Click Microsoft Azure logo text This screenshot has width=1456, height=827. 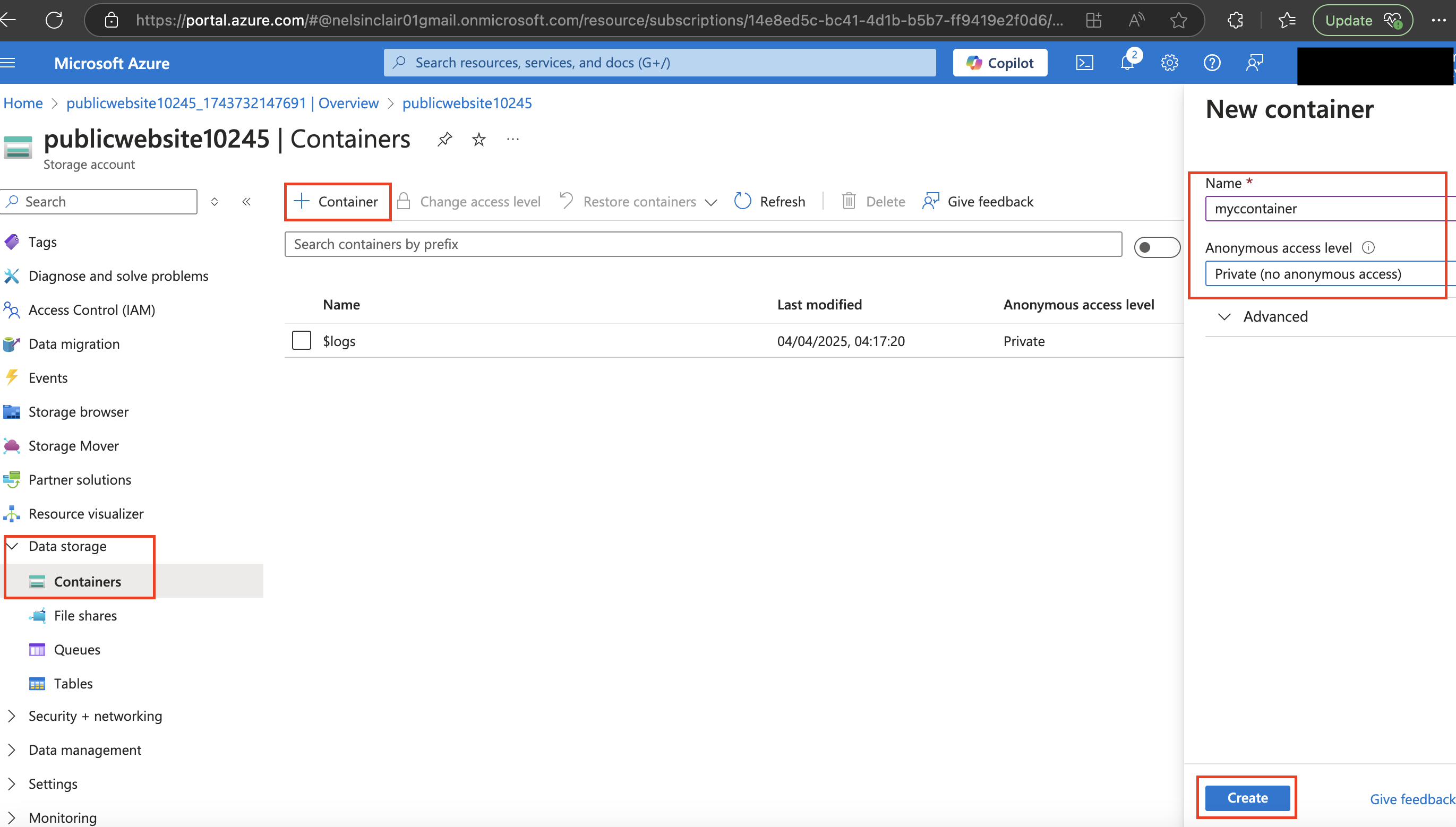[x=112, y=63]
